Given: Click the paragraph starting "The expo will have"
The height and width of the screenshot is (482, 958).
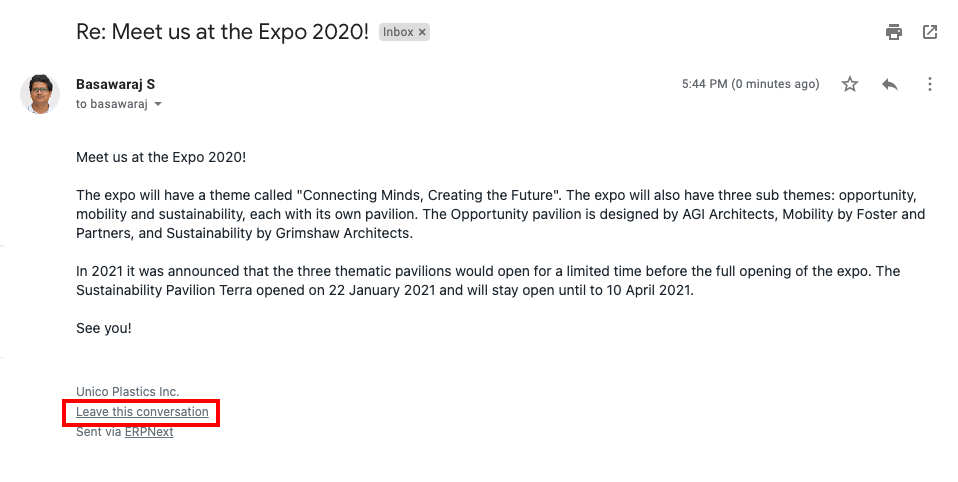Looking at the screenshot, I should [x=500, y=214].
